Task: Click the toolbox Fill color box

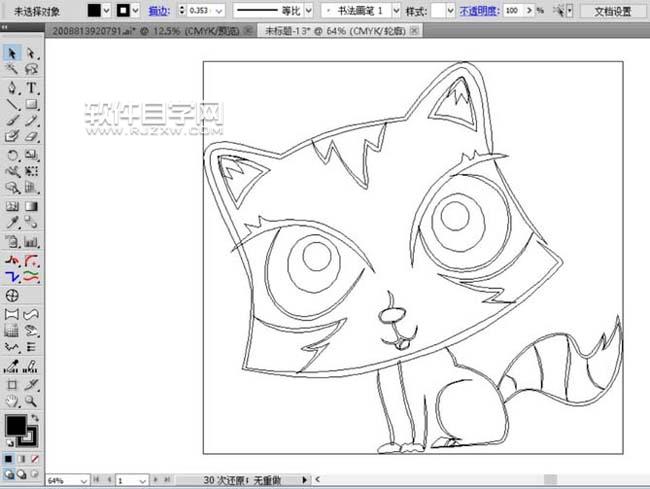Action: [x=16, y=424]
